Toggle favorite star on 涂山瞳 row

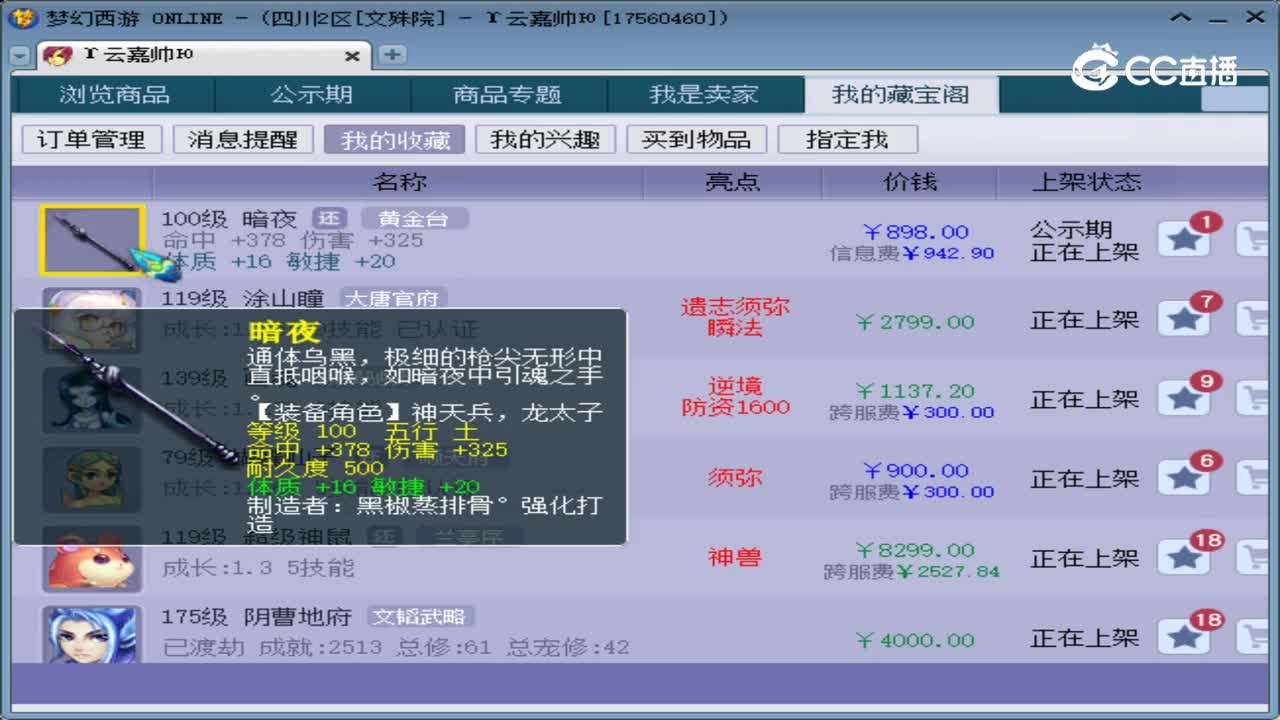click(x=1184, y=319)
